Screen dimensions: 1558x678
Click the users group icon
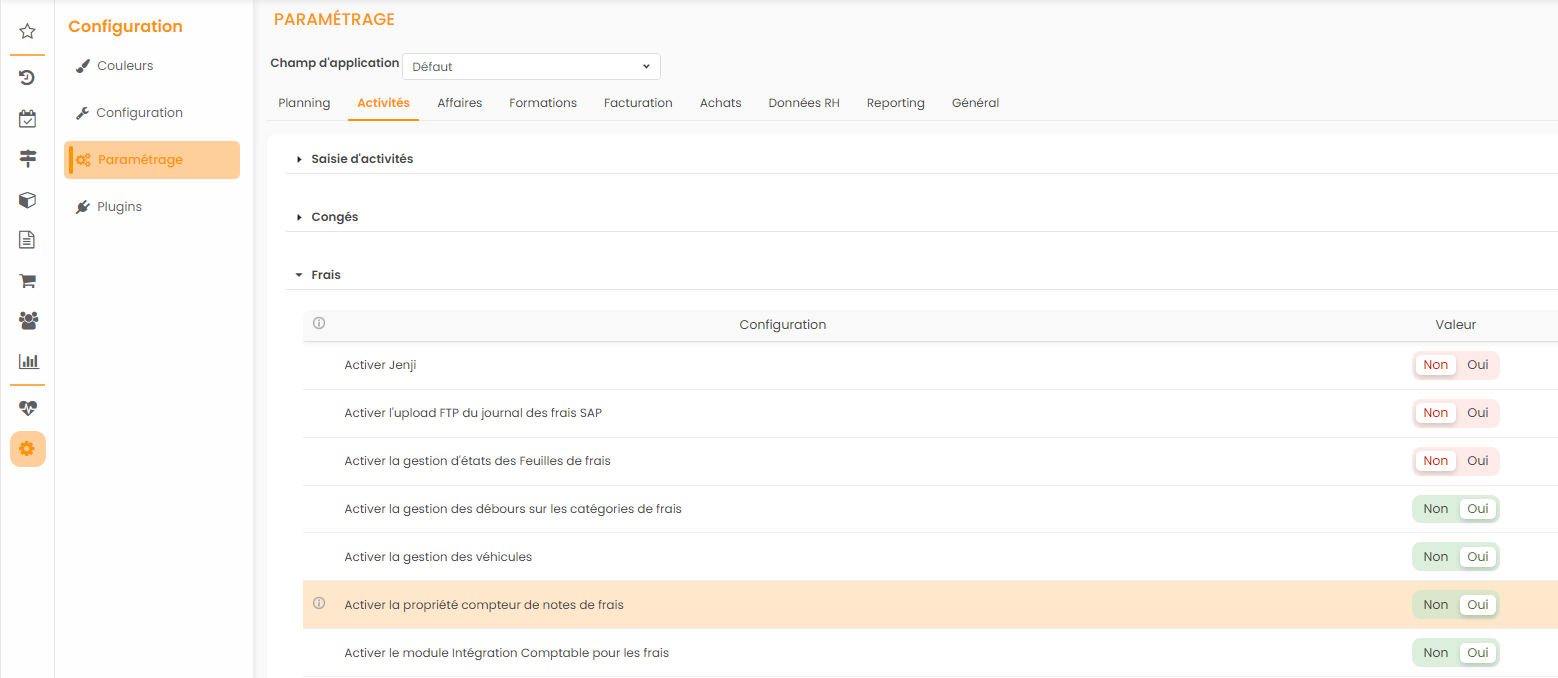28,321
